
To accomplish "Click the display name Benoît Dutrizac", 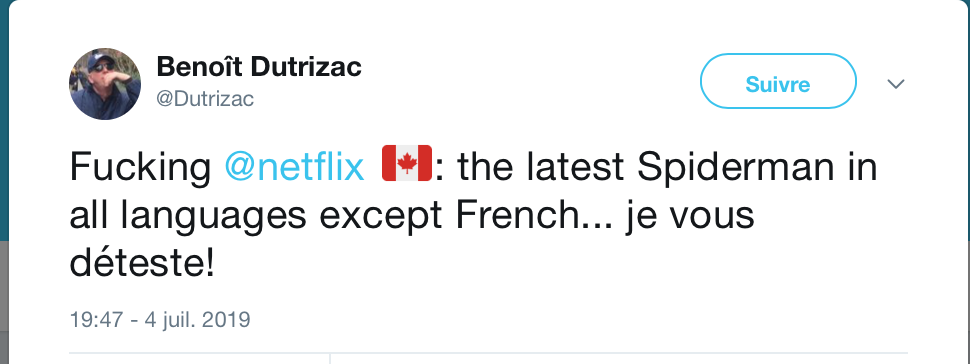I will pyautogui.click(x=259, y=67).
